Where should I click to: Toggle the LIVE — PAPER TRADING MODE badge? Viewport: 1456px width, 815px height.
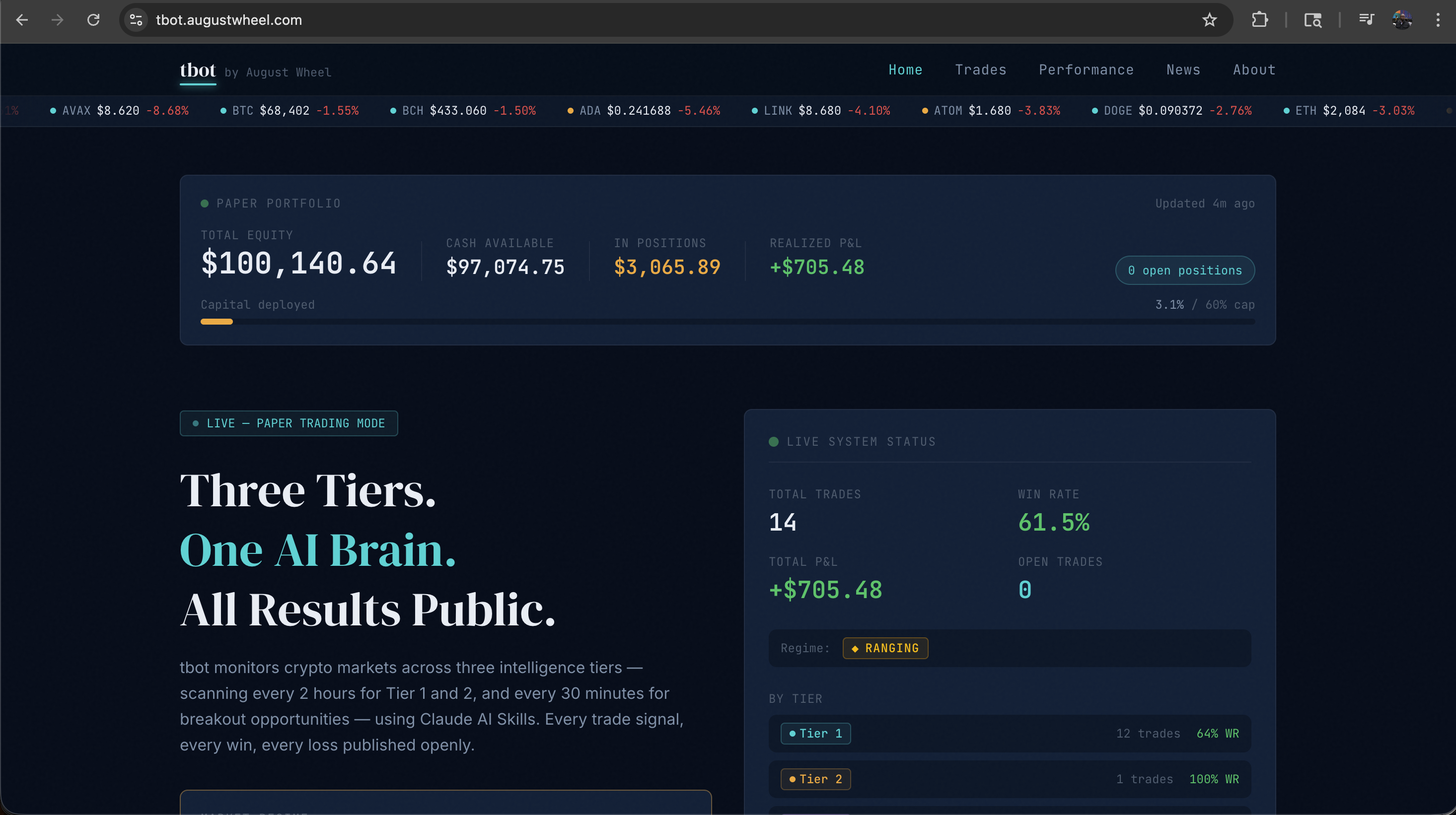(x=288, y=423)
